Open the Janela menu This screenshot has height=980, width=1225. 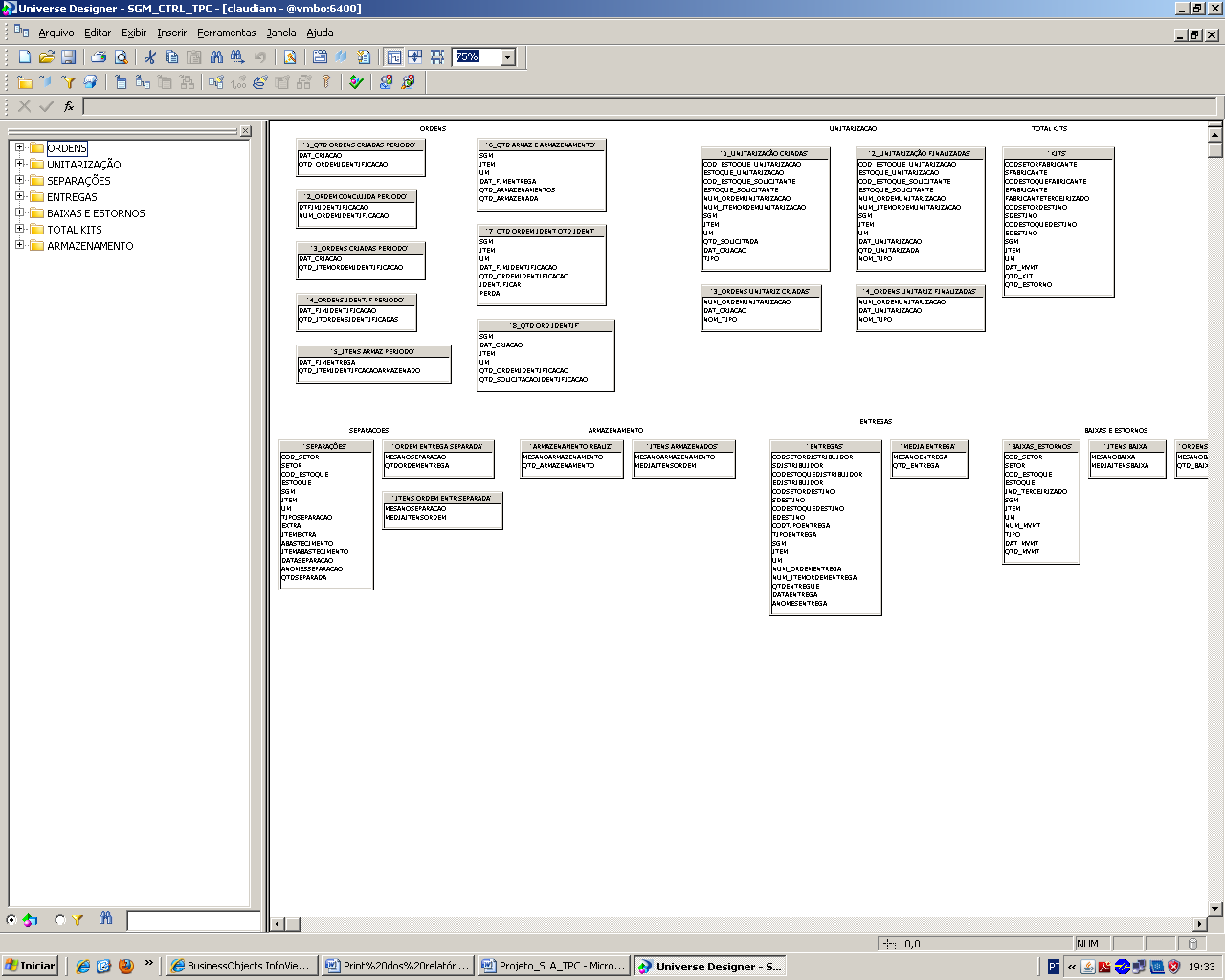[x=281, y=33]
